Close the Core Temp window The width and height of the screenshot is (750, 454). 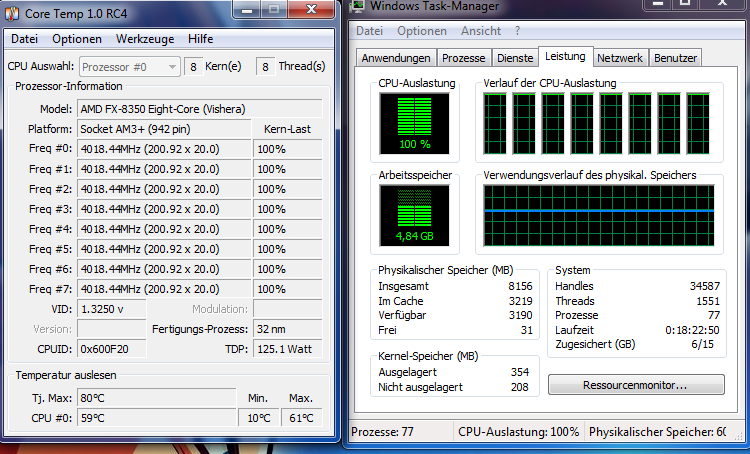(311, 9)
